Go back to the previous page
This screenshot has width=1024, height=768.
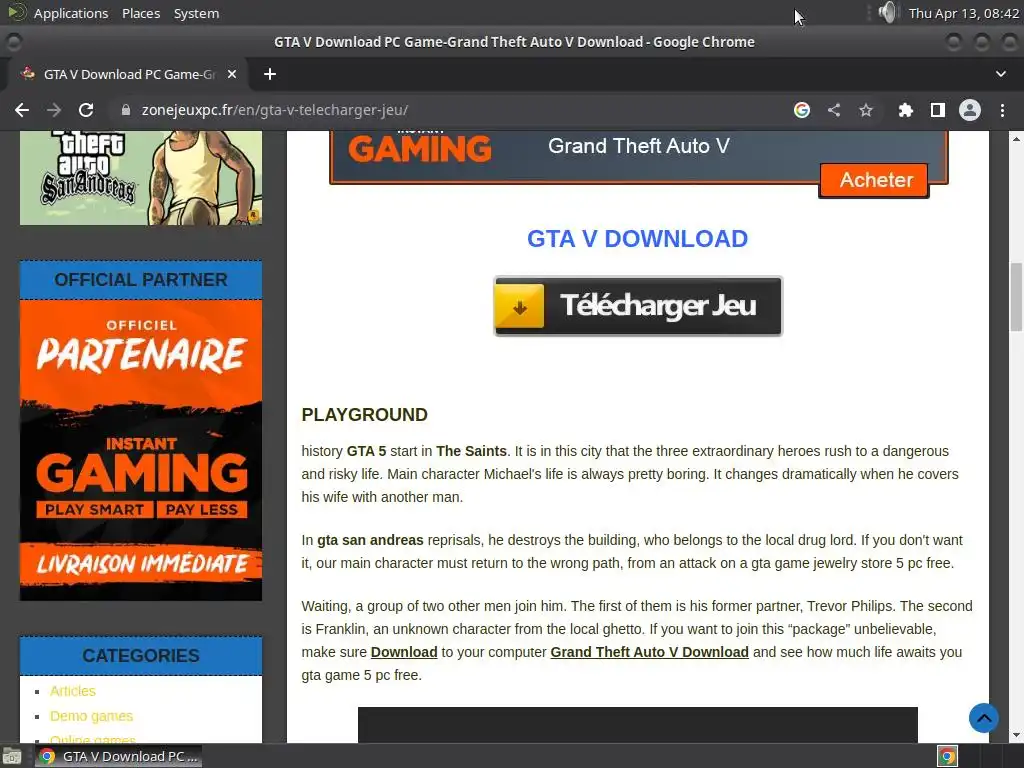22,110
